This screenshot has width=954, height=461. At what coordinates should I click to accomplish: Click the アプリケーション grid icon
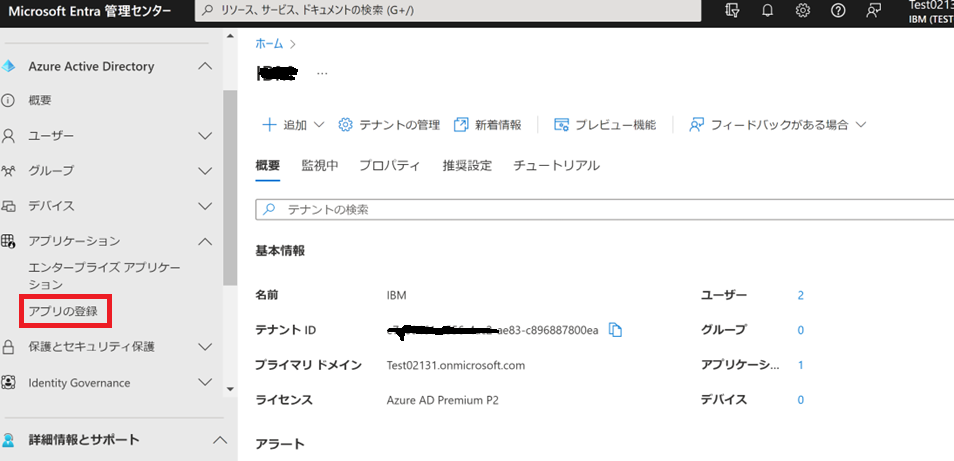click(8, 241)
